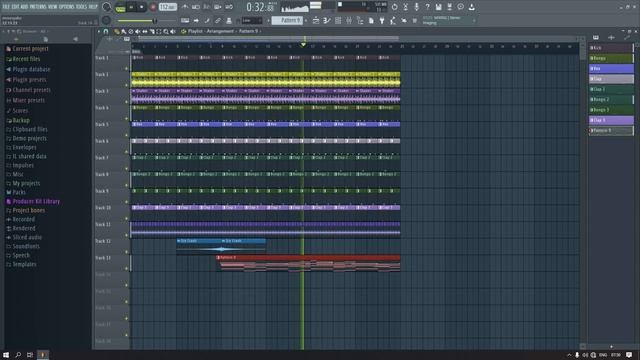The image size is (640, 360).
Task: Toggle playlist snap magnet
Action: tap(106, 31)
